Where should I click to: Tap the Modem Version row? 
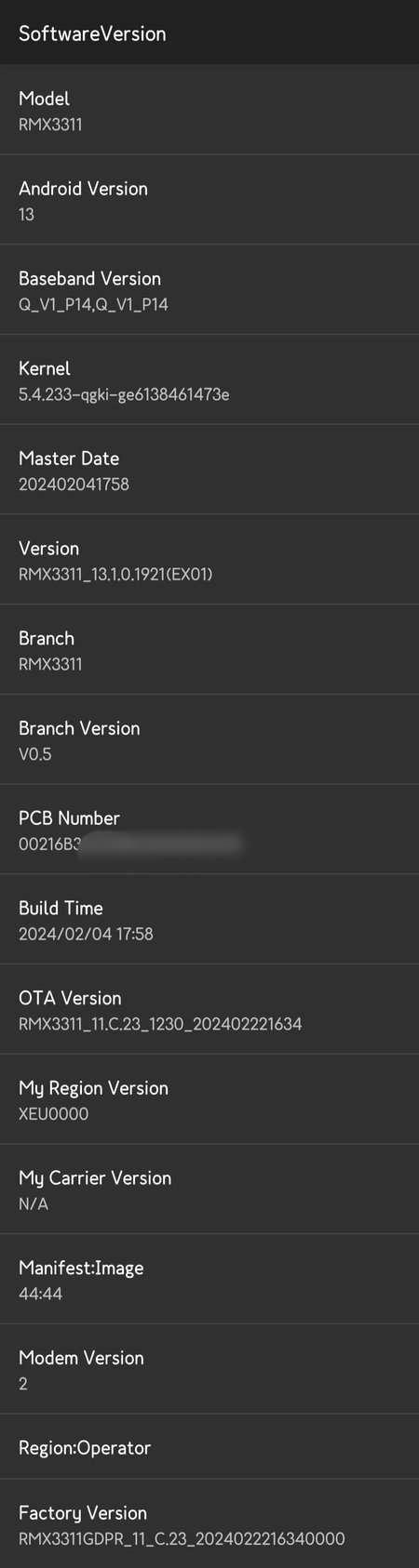click(209, 1370)
